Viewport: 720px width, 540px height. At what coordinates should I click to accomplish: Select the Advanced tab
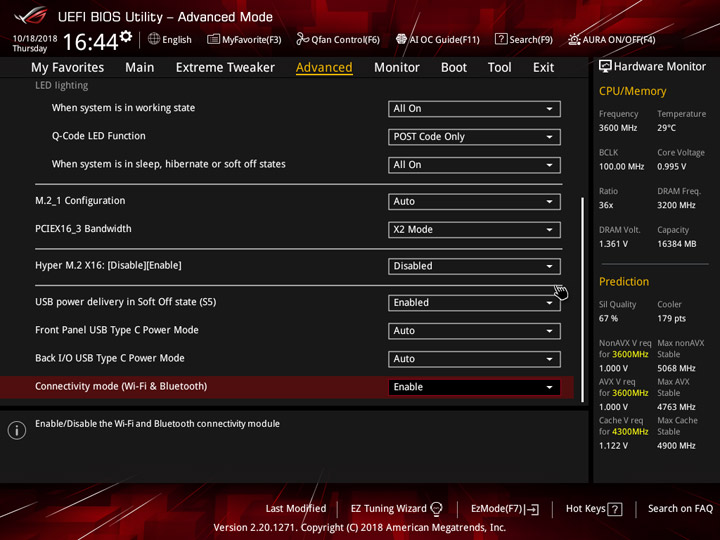point(324,68)
